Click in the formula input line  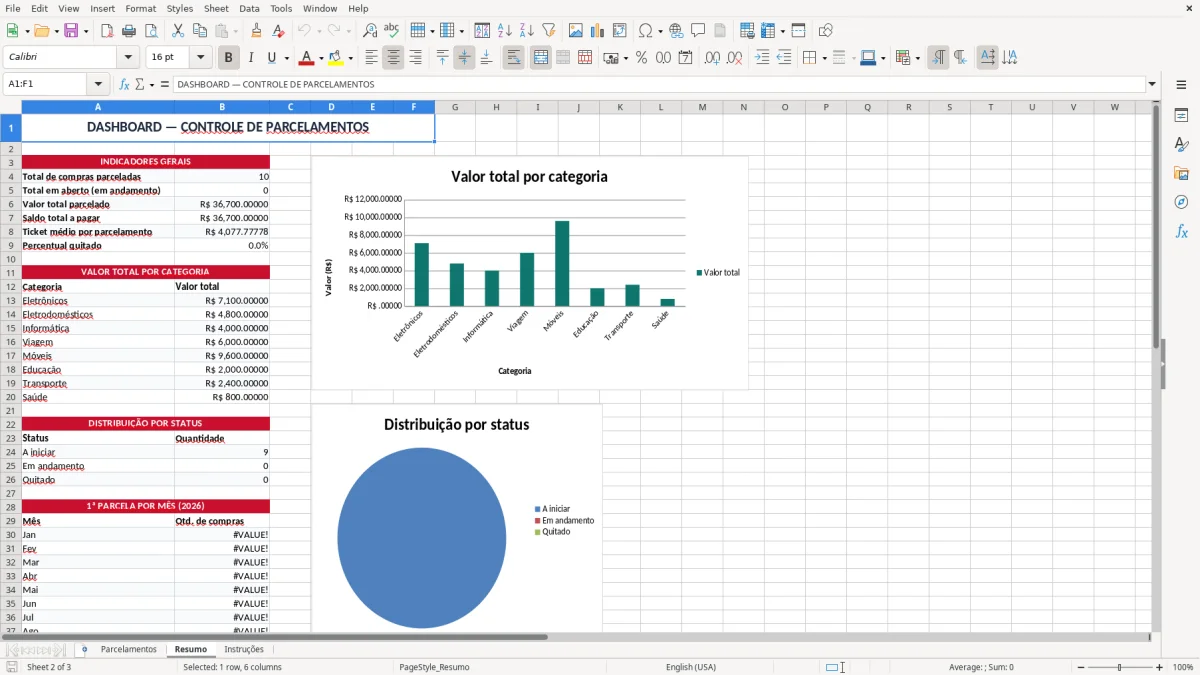pos(658,85)
